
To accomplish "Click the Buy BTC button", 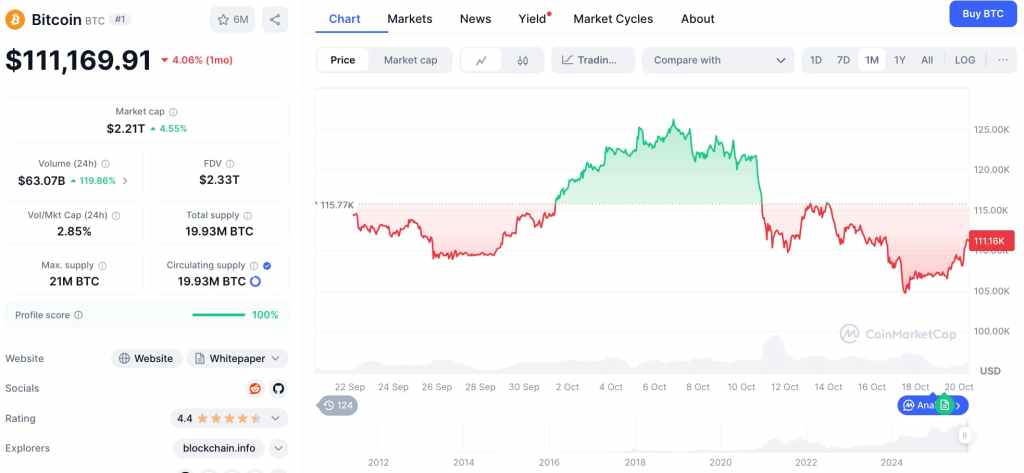I will tap(982, 14).
